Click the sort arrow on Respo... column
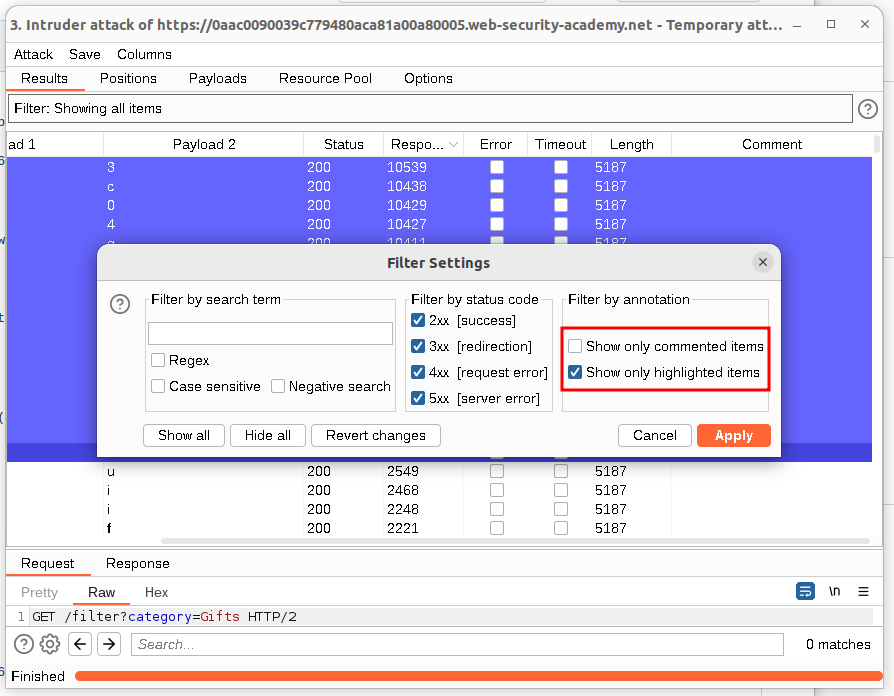 453,145
